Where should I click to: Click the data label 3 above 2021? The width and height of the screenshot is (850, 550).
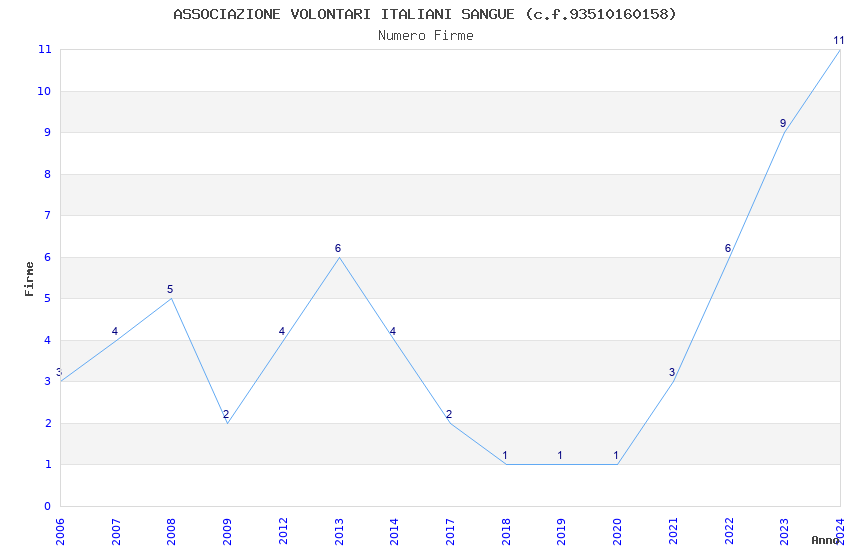pyautogui.click(x=672, y=372)
